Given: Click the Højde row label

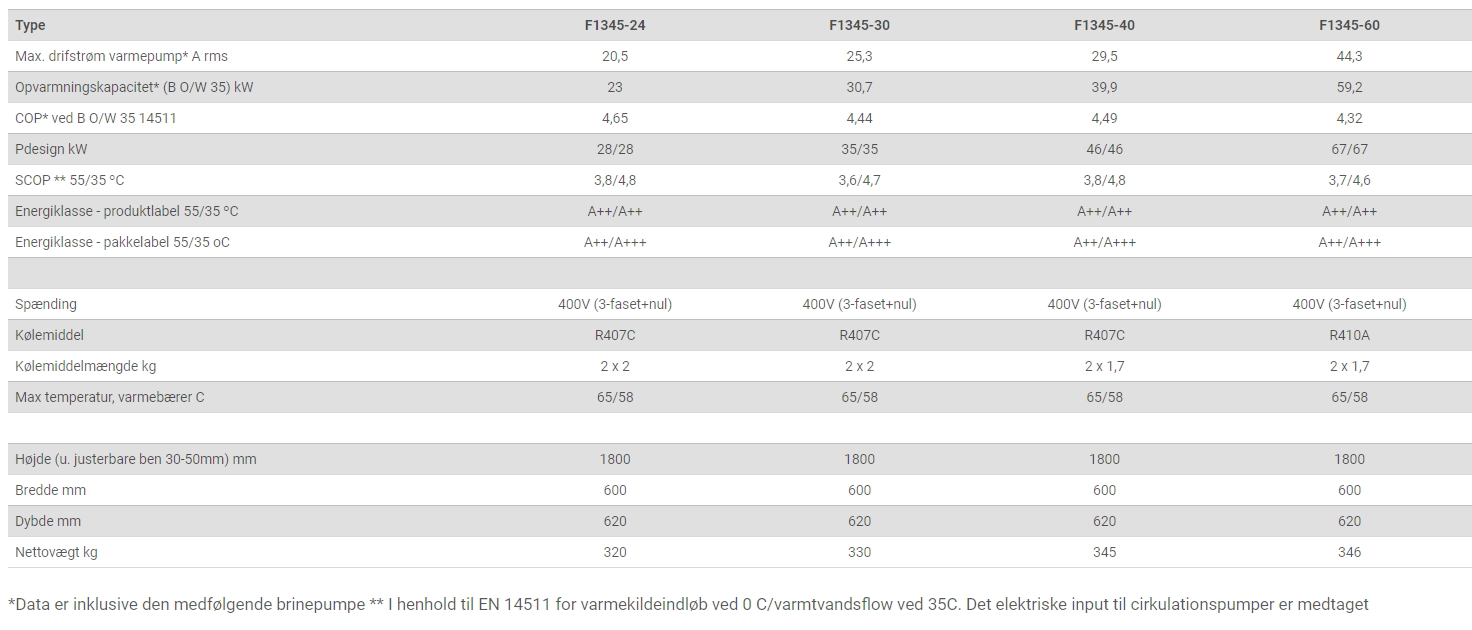Looking at the screenshot, I should 136,459.
